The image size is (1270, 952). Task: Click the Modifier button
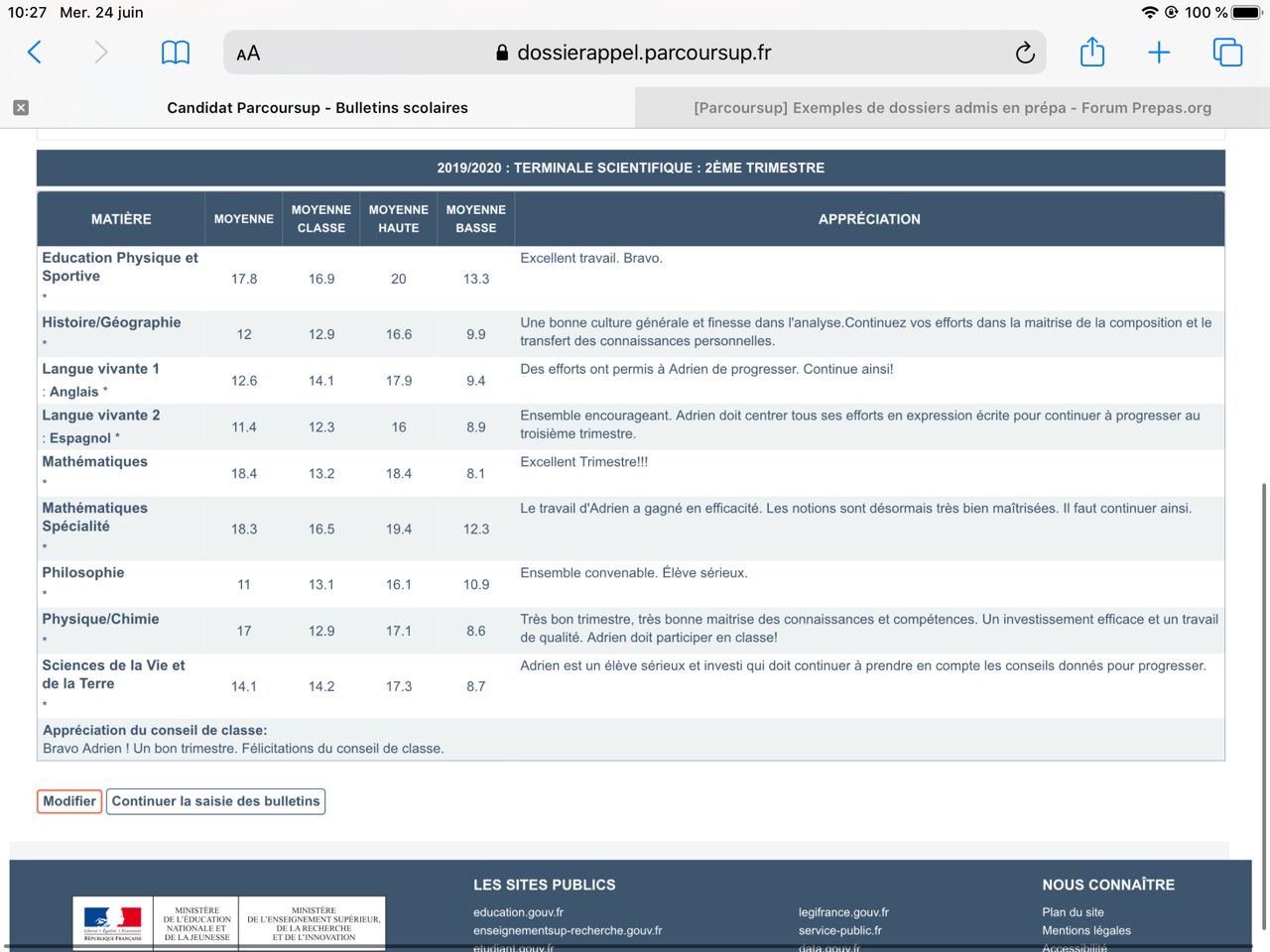[69, 801]
